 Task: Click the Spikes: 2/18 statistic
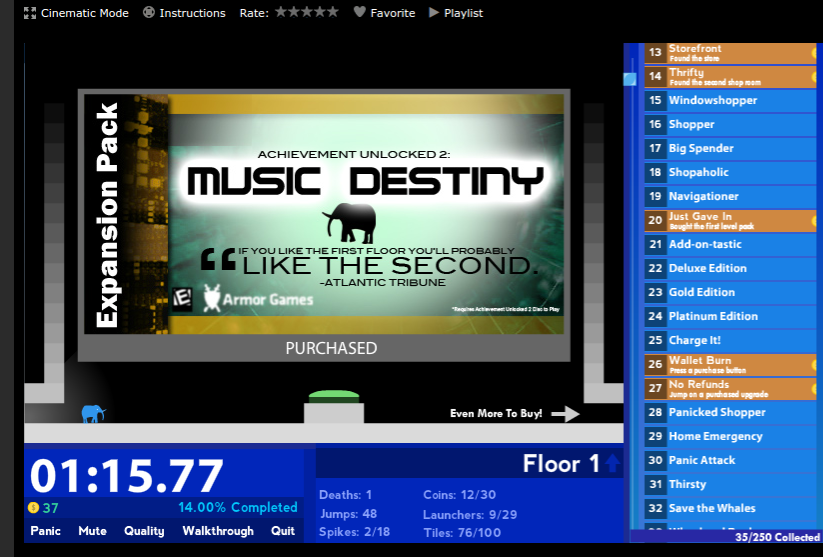354,532
